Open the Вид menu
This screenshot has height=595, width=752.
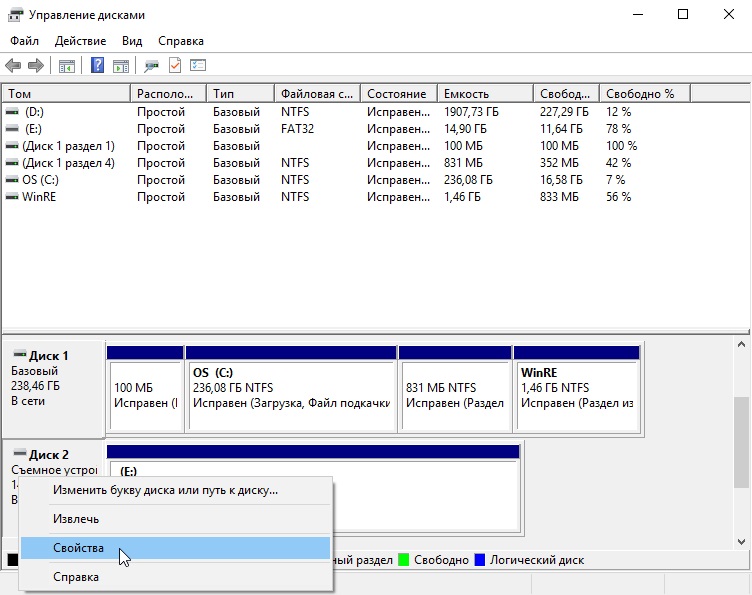point(132,41)
